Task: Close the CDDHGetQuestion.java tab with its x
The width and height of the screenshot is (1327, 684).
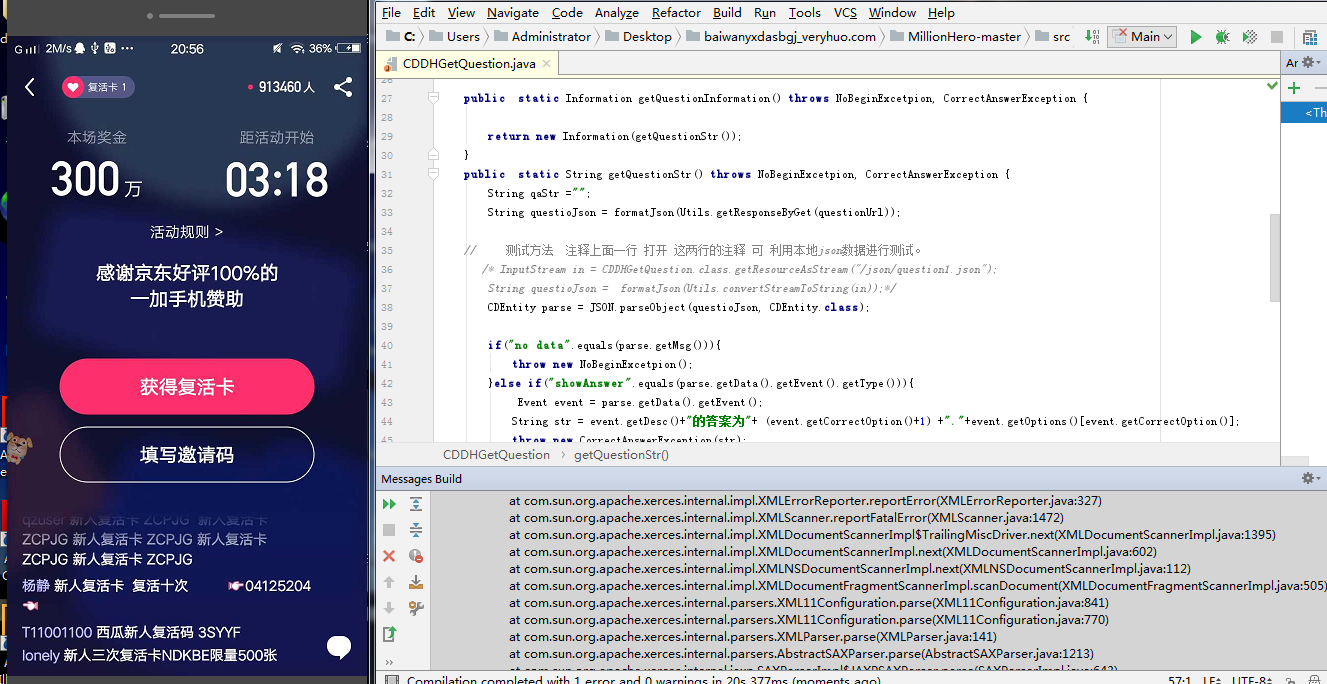Action: pyautogui.click(x=545, y=64)
